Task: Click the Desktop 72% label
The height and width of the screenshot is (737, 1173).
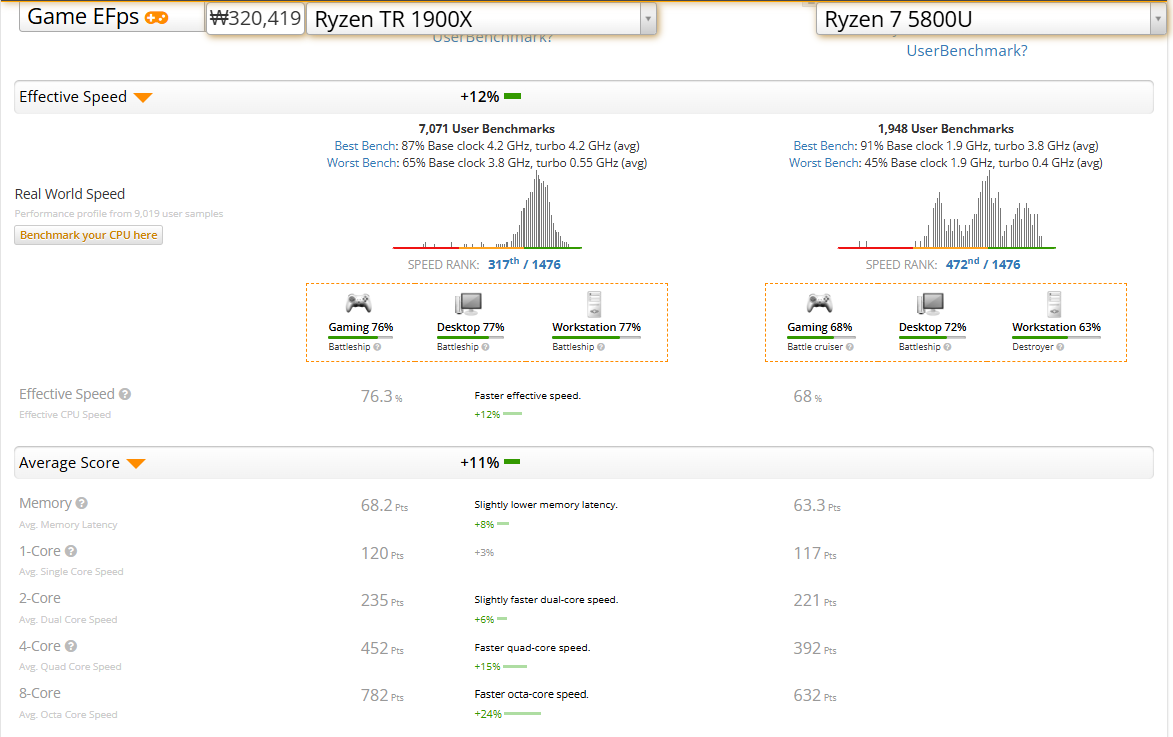Action: (932, 327)
